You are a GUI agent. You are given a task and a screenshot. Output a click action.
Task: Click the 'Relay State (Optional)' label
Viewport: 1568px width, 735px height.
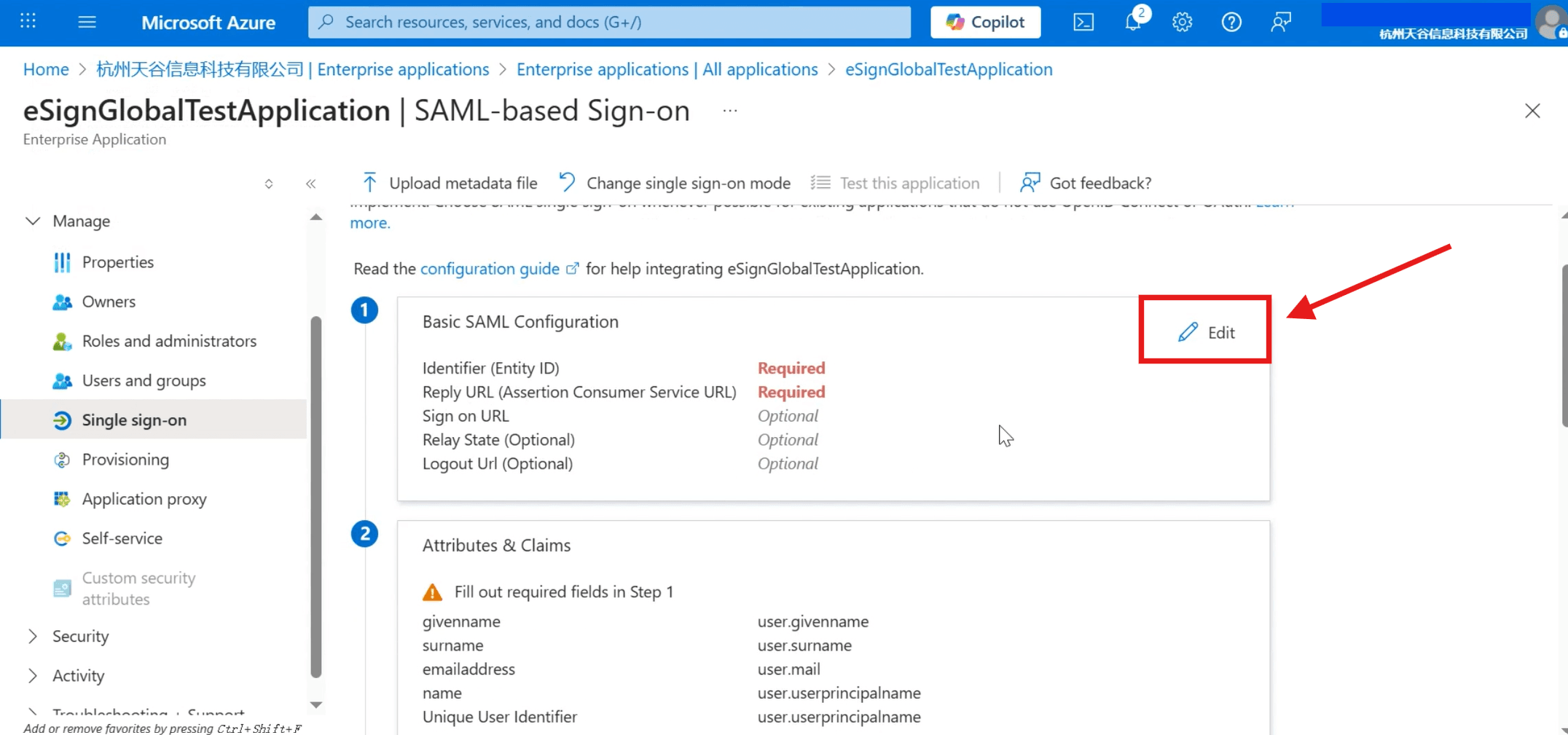click(498, 440)
